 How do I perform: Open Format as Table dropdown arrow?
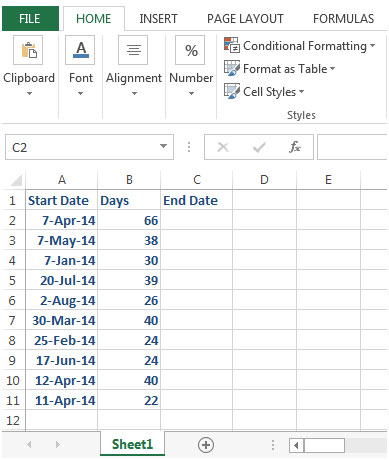[x=332, y=69]
